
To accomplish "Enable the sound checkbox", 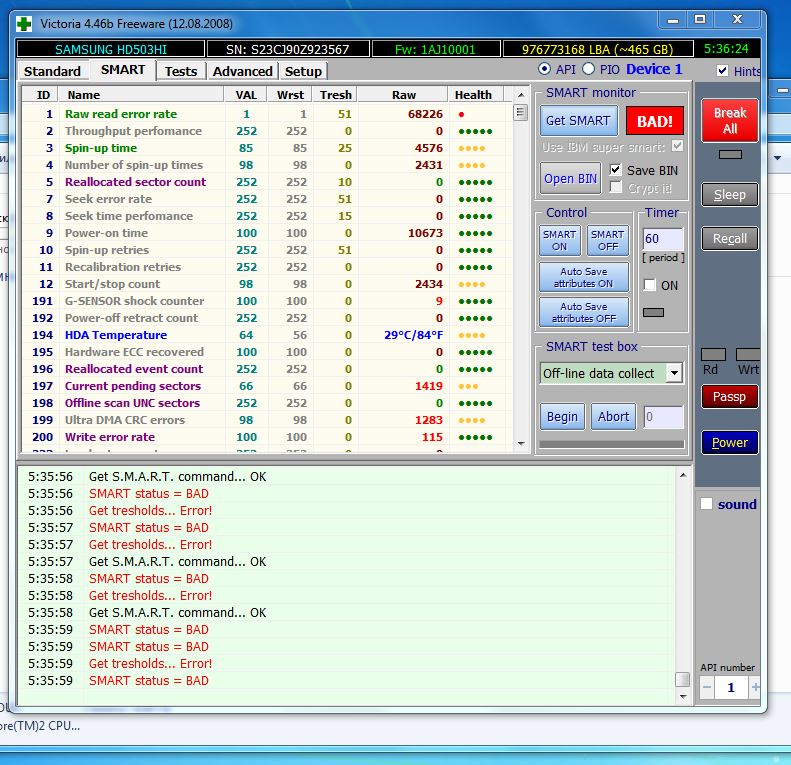I will pyautogui.click(x=707, y=504).
